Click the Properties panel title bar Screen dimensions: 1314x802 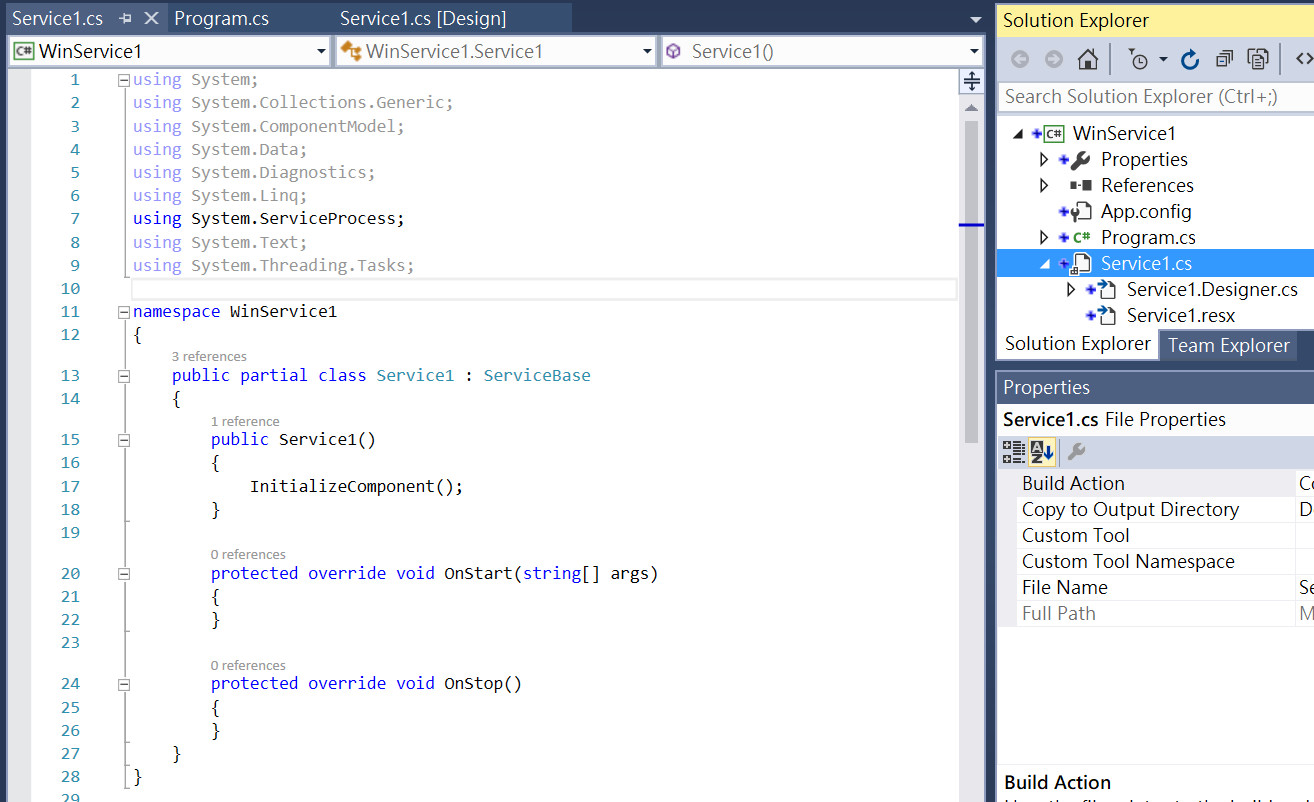[1155, 387]
